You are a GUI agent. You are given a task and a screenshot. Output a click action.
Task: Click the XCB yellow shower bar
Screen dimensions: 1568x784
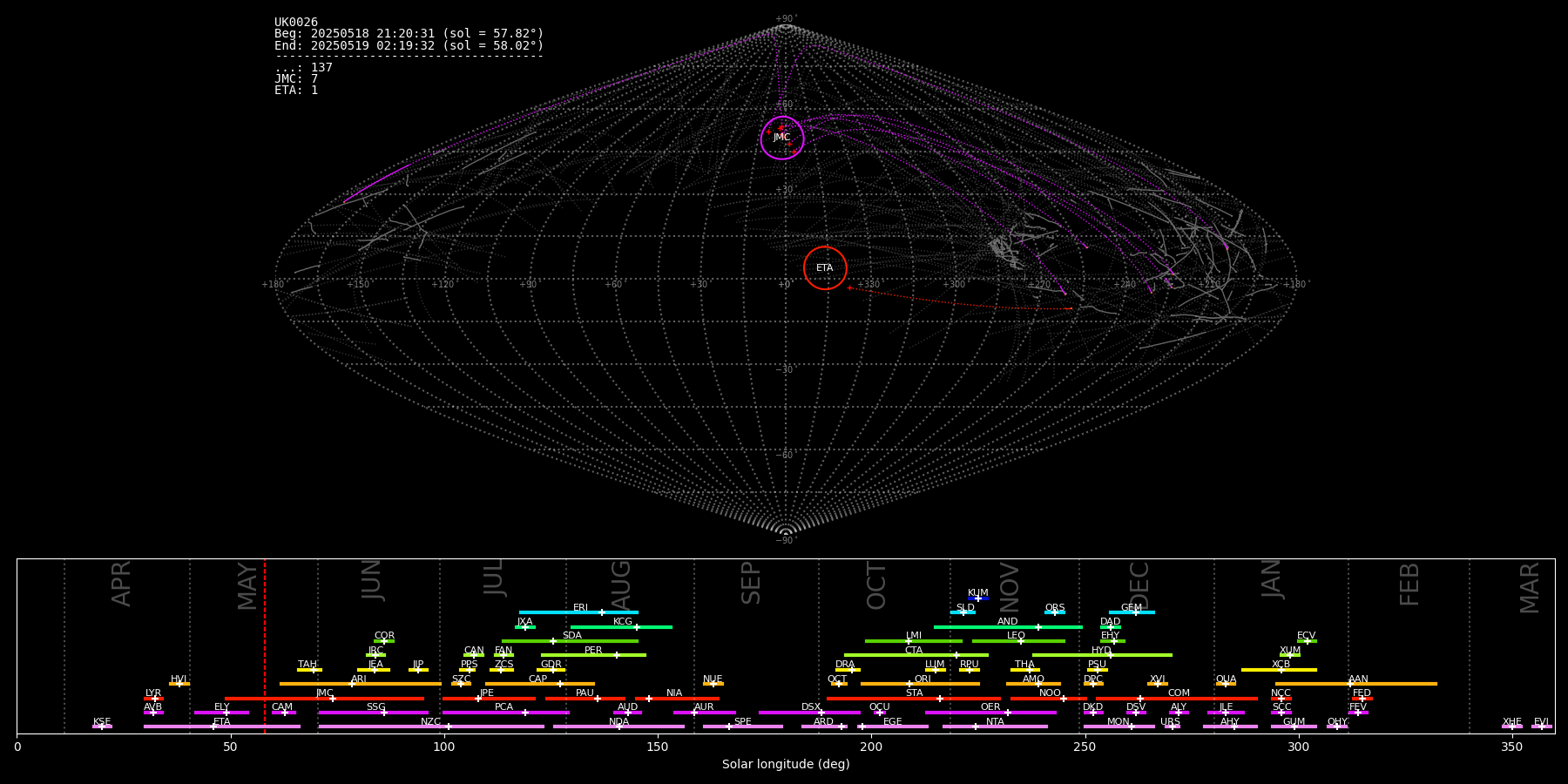pyautogui.click(x=1279, y=670)
